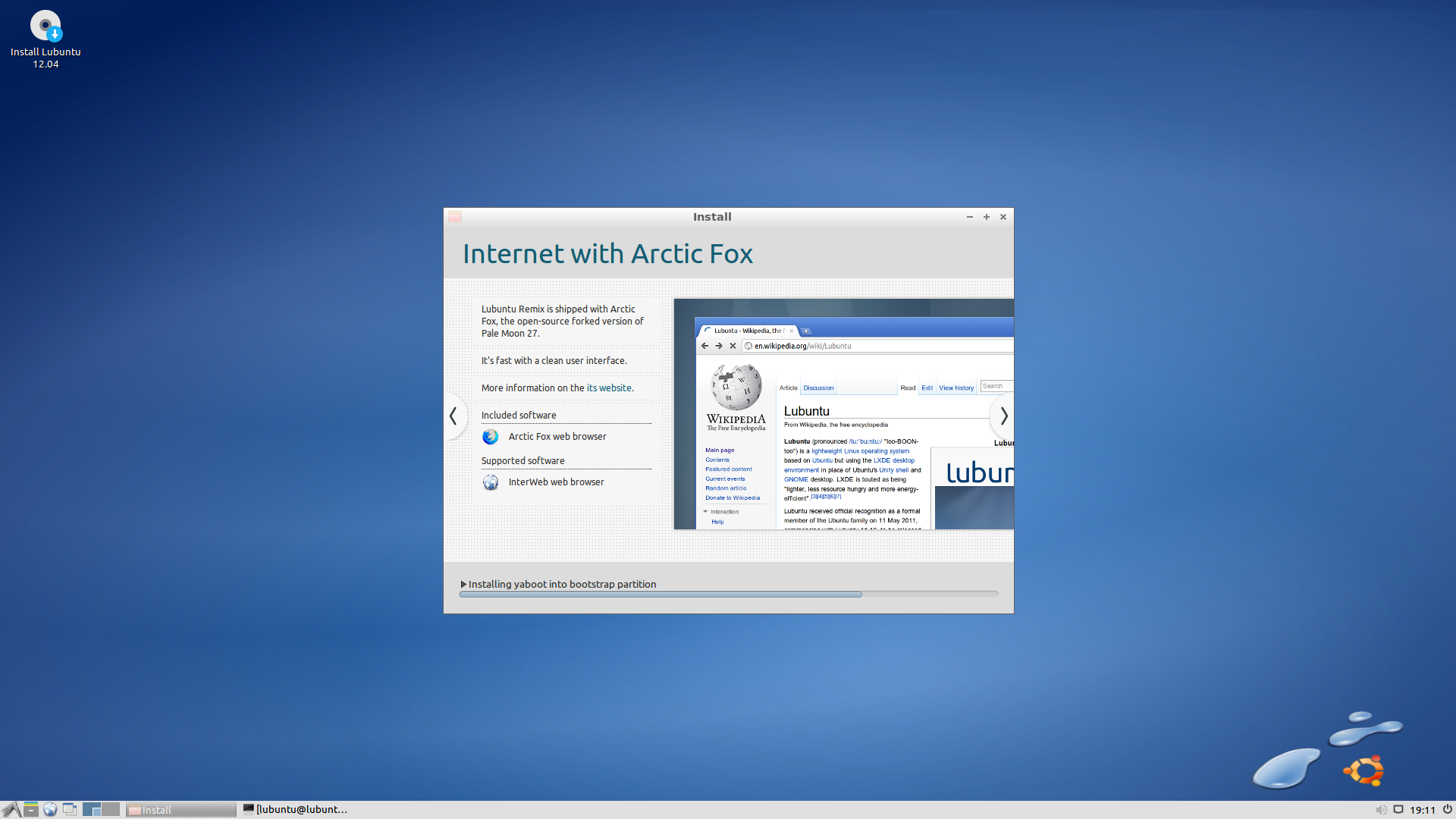Close the Install window
This screenshot has height=819, width=1456.
[x=1003, y=217]
